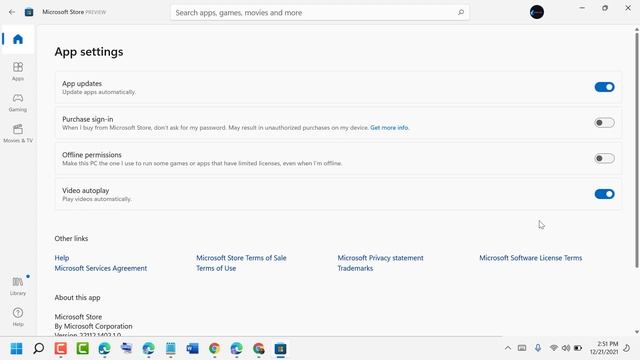Open the Get more info link

click(x=389, y=128)
